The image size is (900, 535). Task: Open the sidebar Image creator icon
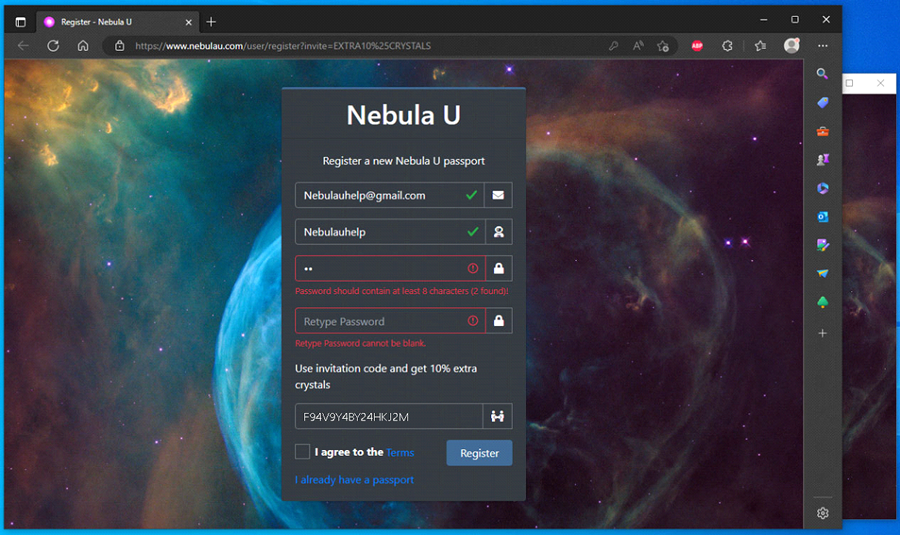(x=823, y=245)
